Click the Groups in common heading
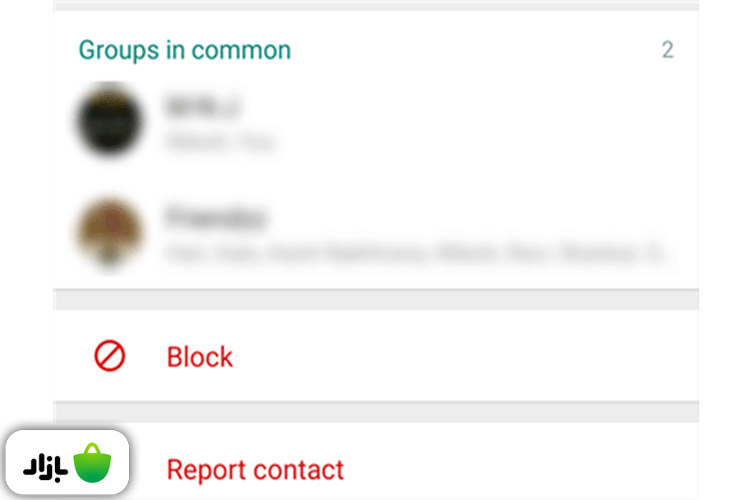The height and width of the screenshot is (500, 750). pyautogui.click(x=185, y=51)
